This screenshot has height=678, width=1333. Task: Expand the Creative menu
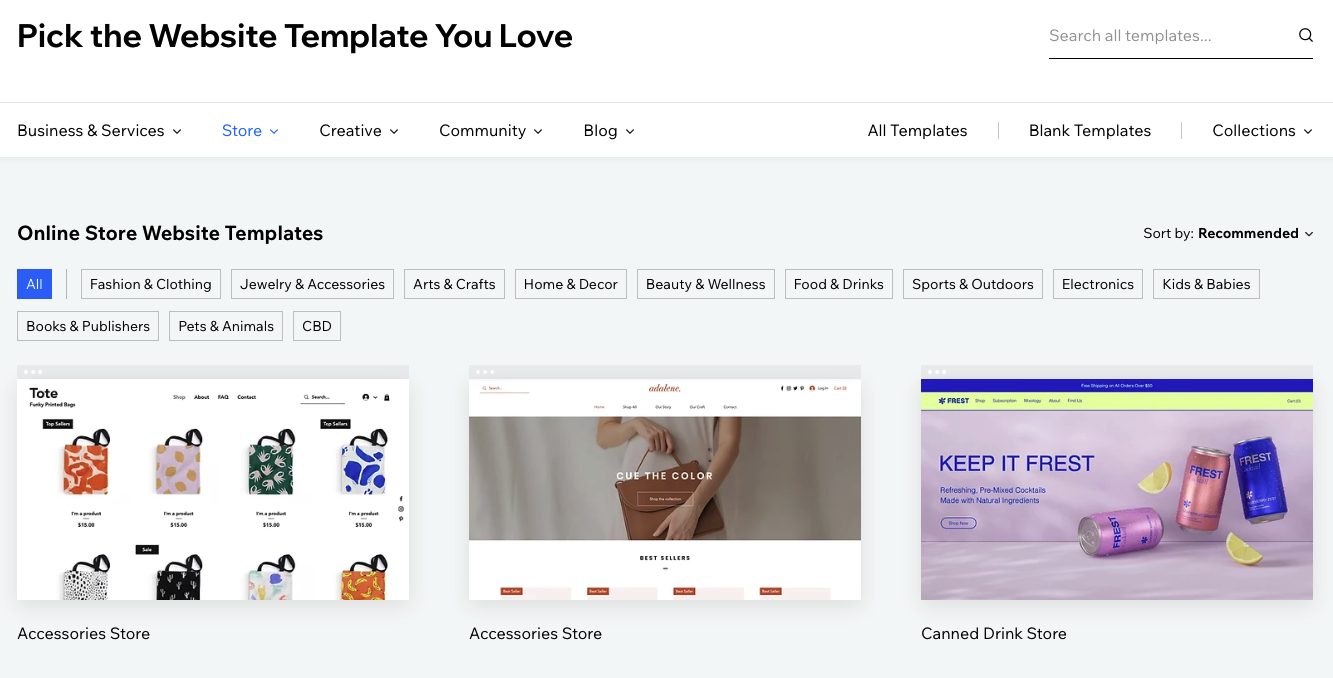tap(359, 130)
